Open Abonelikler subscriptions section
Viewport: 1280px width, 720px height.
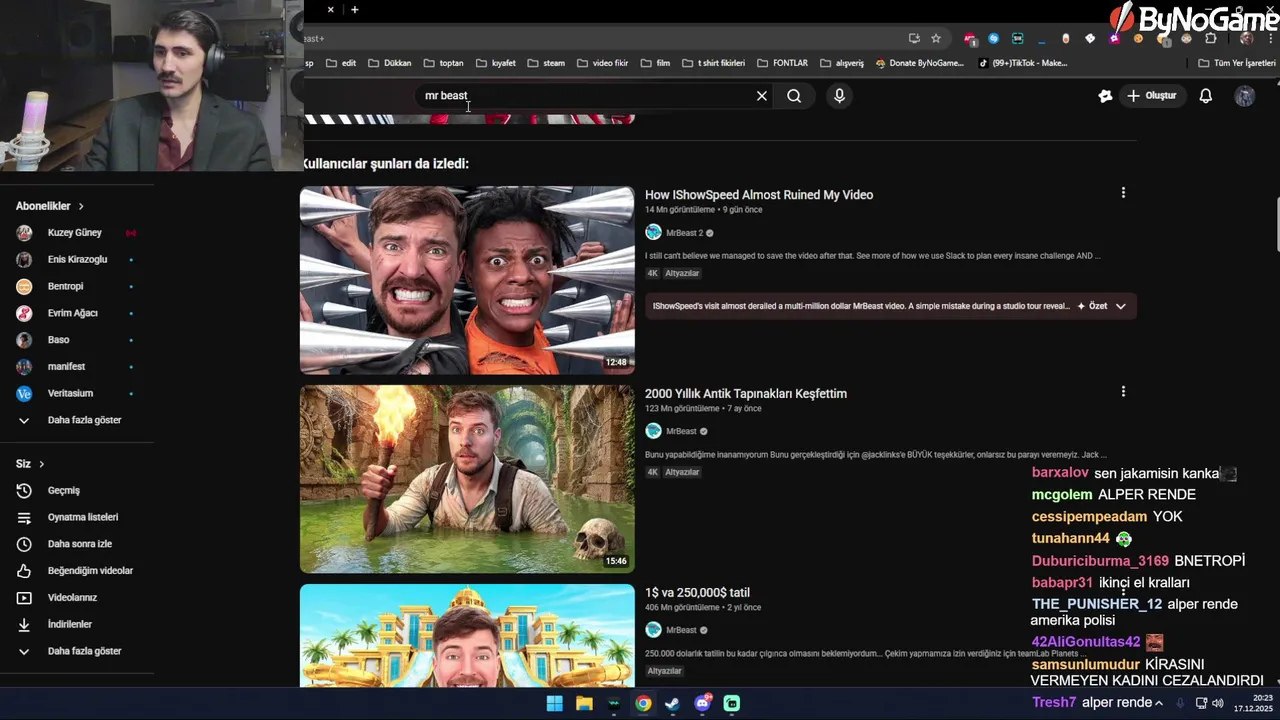coord(50,206)
